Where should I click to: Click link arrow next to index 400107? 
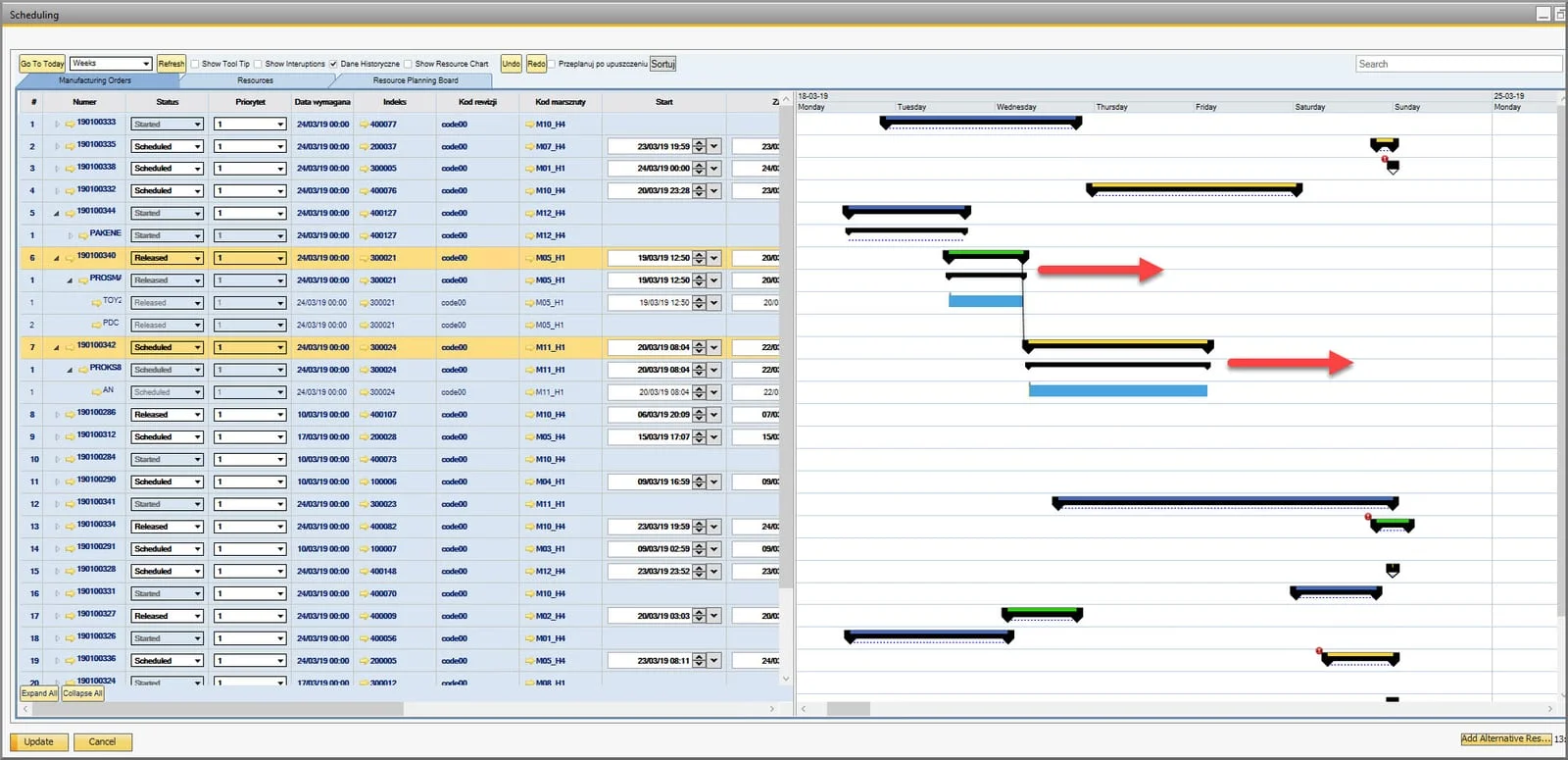point(365,415)
